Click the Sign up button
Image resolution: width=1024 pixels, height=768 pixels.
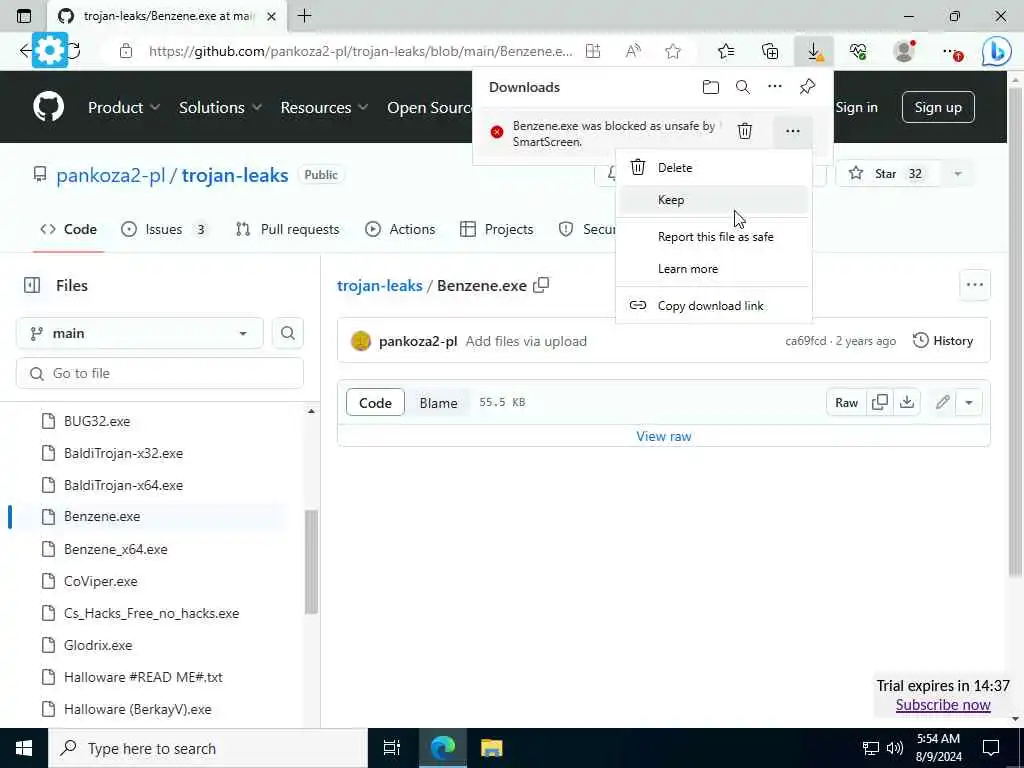938,107
